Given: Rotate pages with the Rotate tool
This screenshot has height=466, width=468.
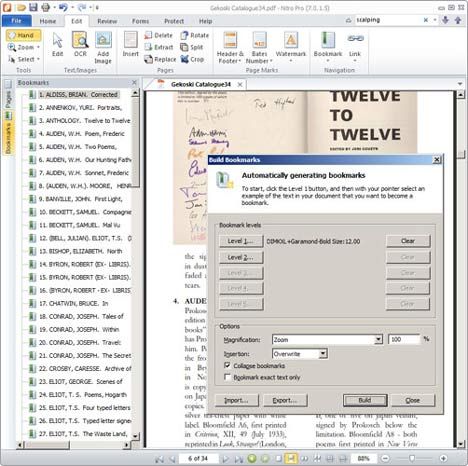Looking at the screenshot, I should (x=195, y=35).
